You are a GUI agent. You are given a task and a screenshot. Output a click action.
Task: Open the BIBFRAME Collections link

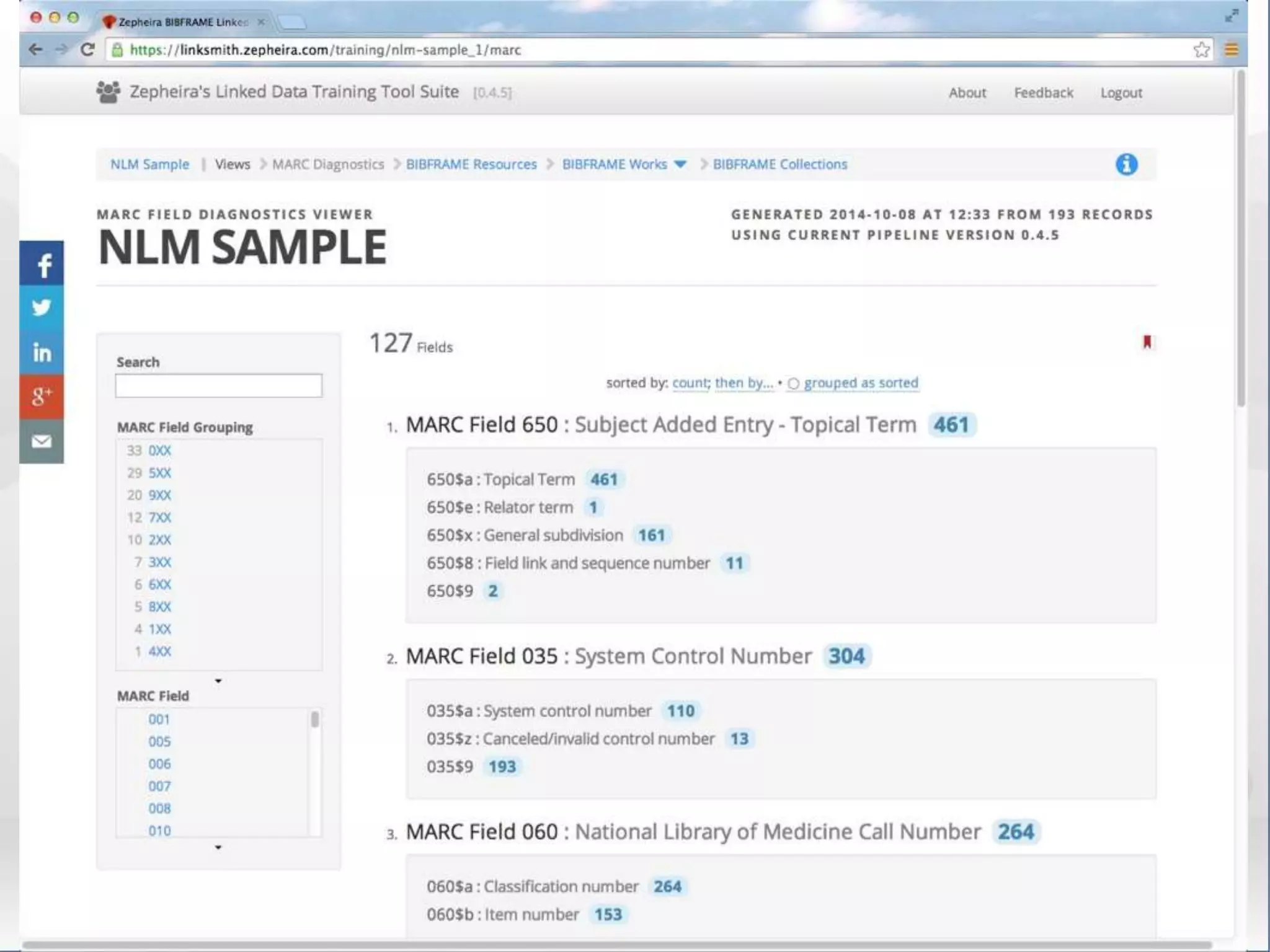coord(779,164)
